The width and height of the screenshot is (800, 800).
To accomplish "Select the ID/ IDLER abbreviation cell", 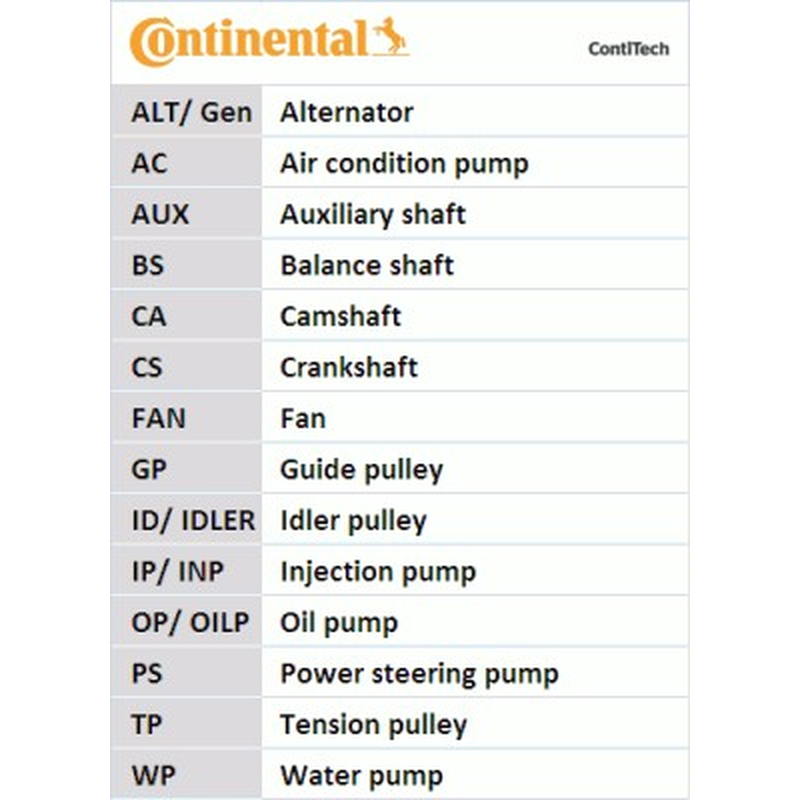I will 192,520.
